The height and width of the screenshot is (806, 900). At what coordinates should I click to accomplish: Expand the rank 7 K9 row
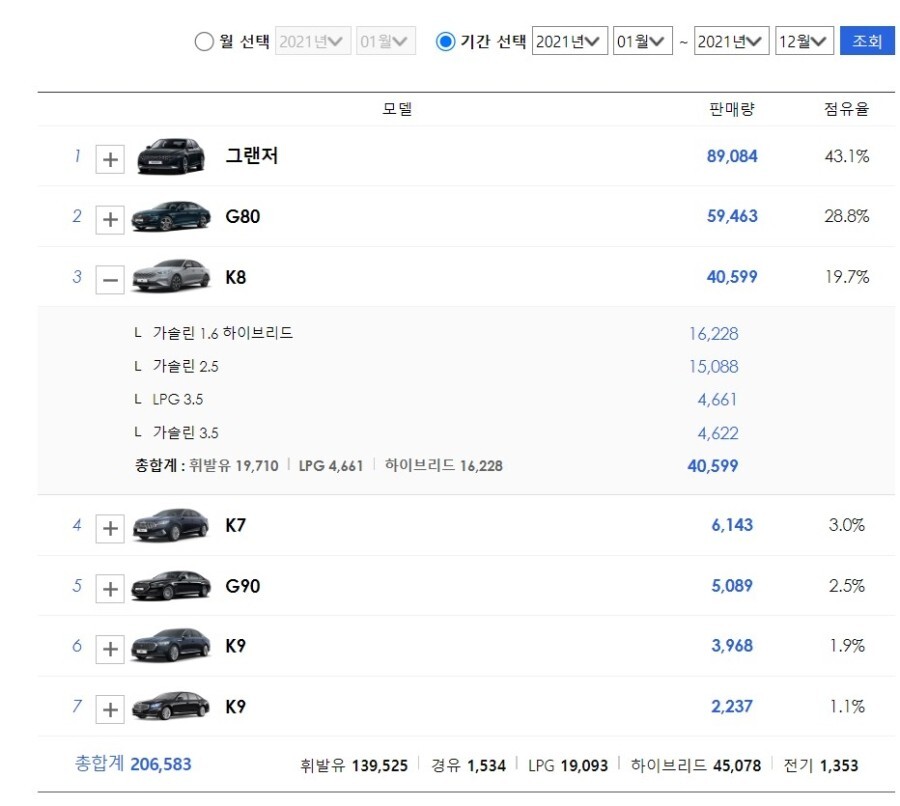(x=110, y=710)
